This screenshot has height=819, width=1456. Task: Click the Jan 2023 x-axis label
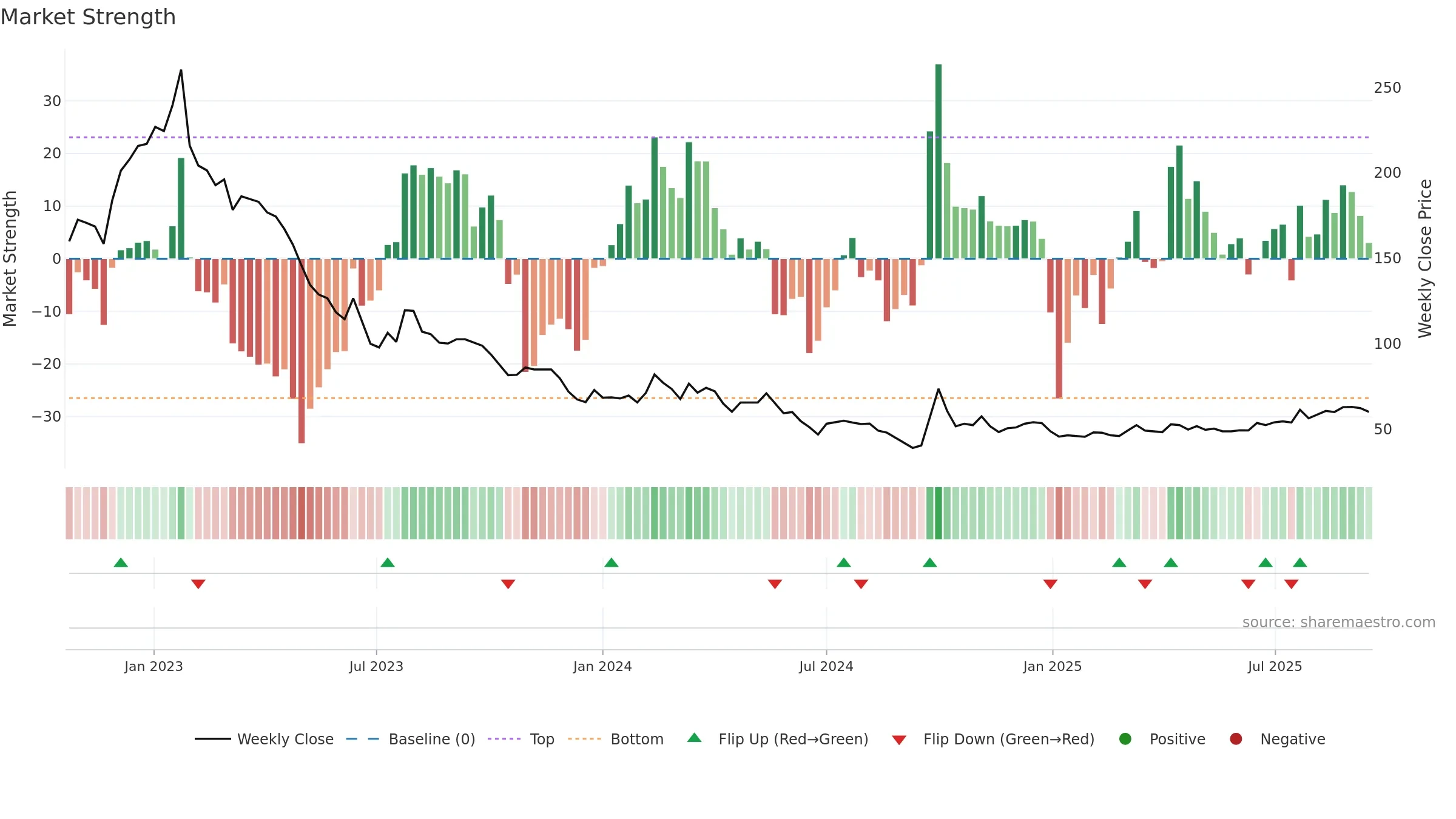[153, 666]
